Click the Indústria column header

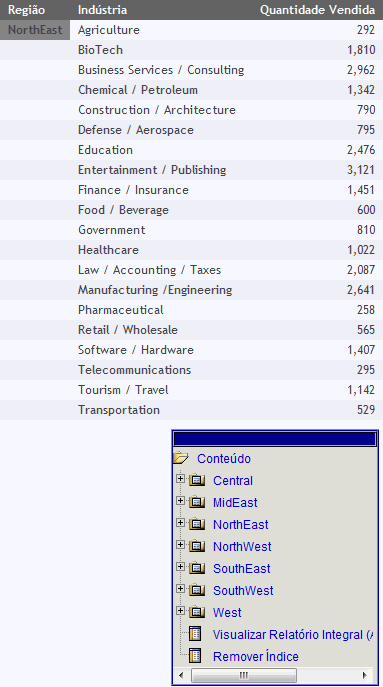(103, 10)
